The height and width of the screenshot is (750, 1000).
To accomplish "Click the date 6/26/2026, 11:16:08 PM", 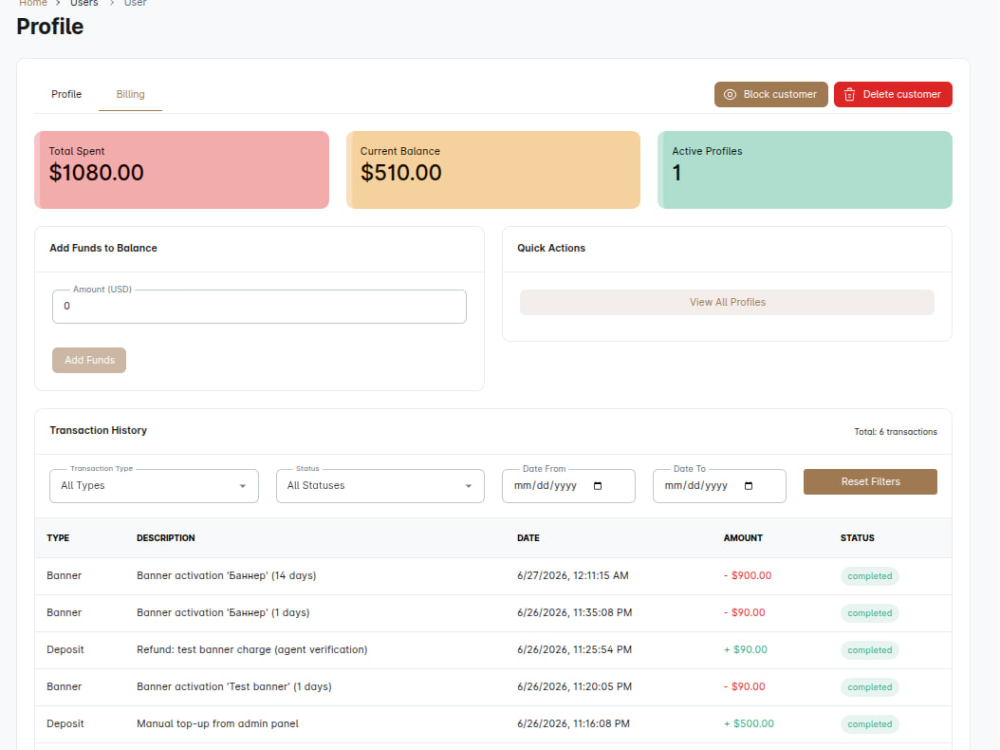I will coord(573,724).
